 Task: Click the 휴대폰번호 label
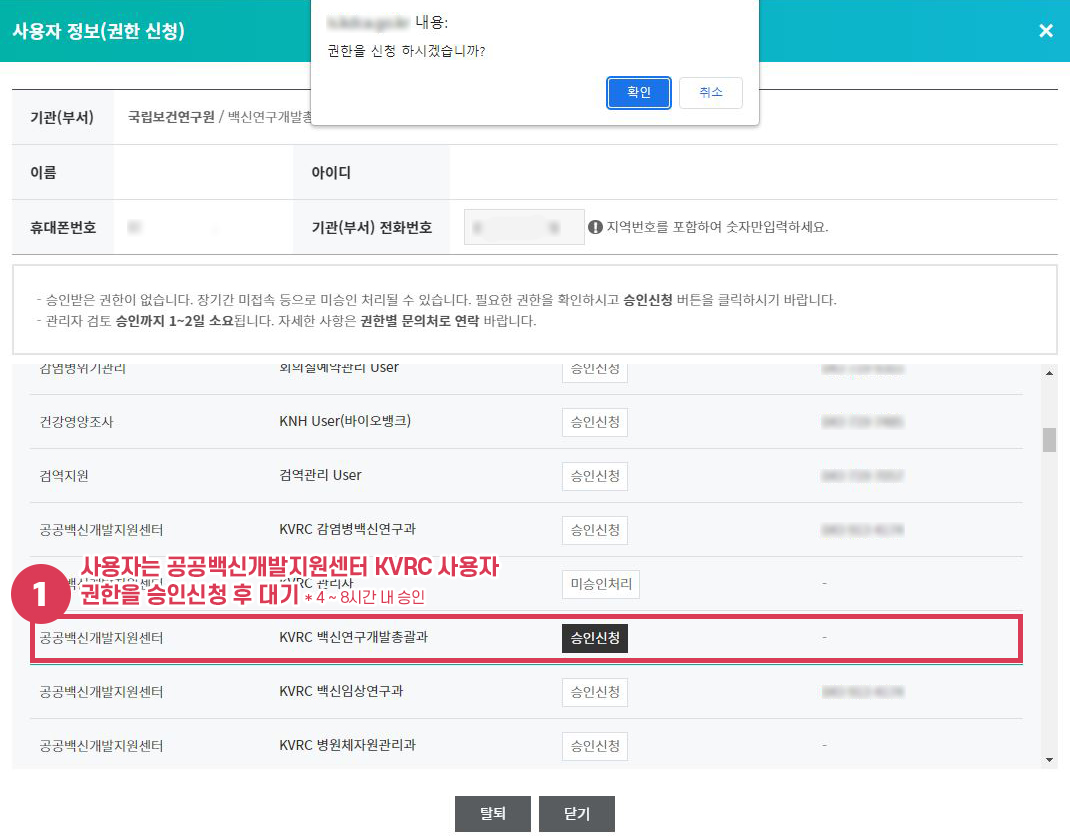coord(63,227)
